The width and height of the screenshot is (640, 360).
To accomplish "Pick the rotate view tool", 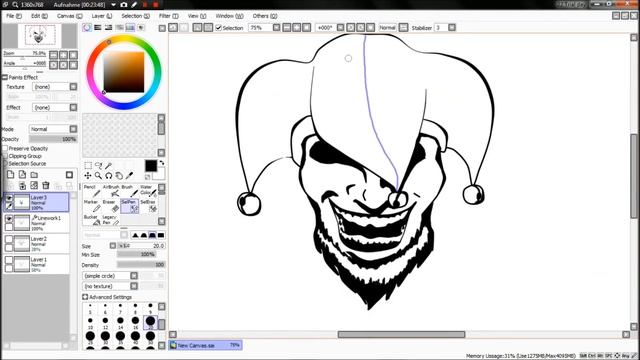I will (x=109, y=176).
